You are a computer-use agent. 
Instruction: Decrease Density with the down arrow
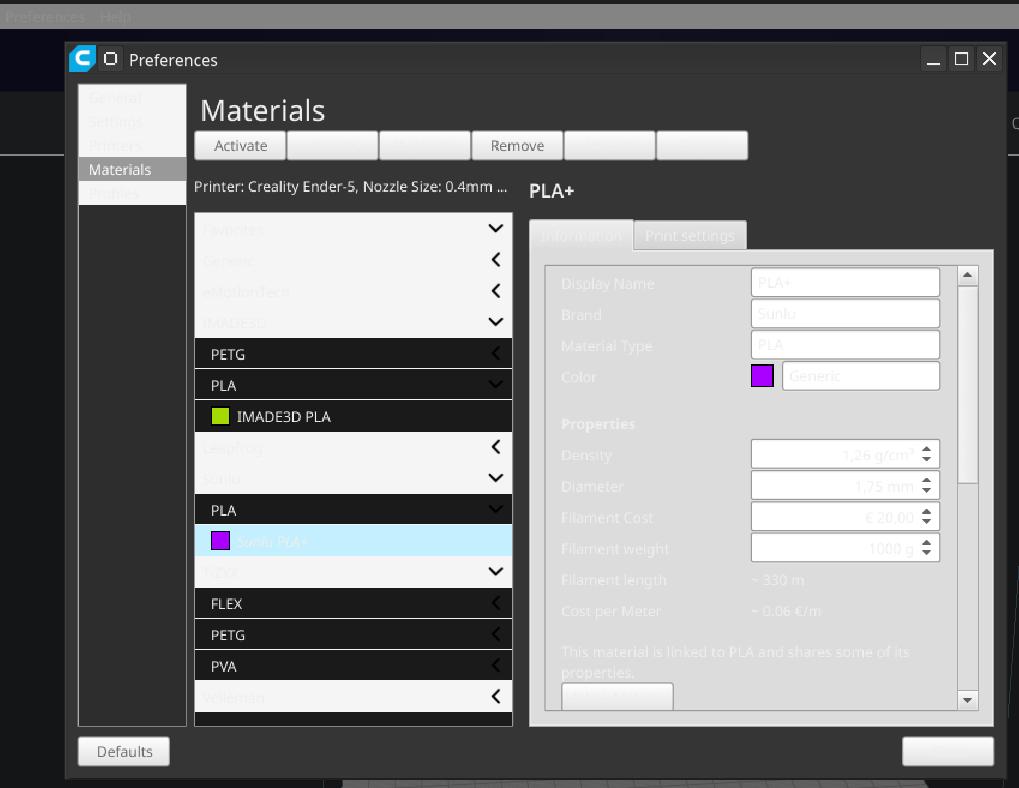point(927,460)
